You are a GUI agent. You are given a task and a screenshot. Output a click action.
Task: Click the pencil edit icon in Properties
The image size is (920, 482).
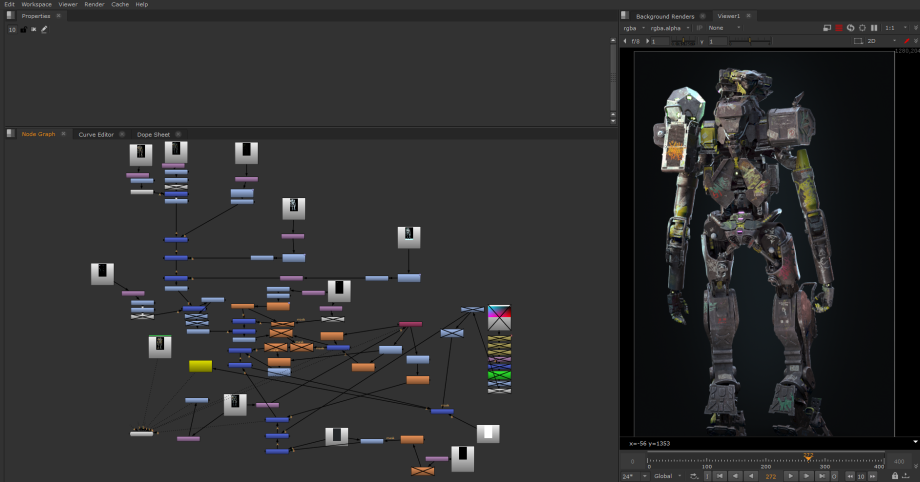click(44, 29)
